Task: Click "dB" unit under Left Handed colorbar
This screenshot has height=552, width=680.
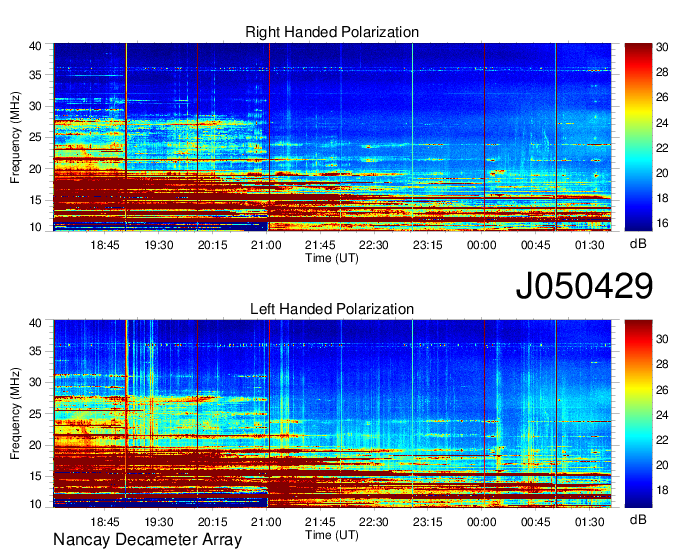Action: pyautogui.click(x=638, y=519)
